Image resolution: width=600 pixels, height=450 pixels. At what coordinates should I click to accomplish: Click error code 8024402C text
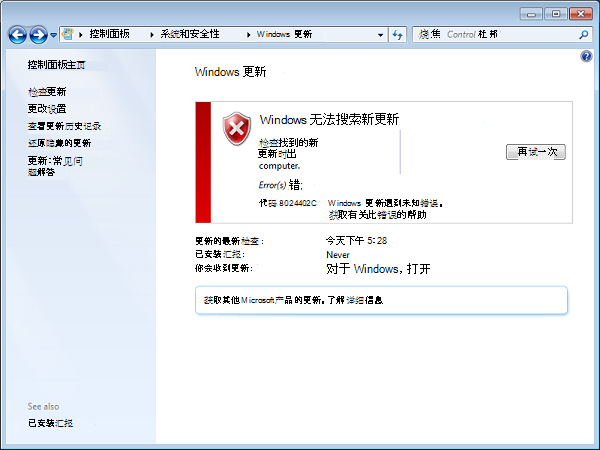(288, 203)
